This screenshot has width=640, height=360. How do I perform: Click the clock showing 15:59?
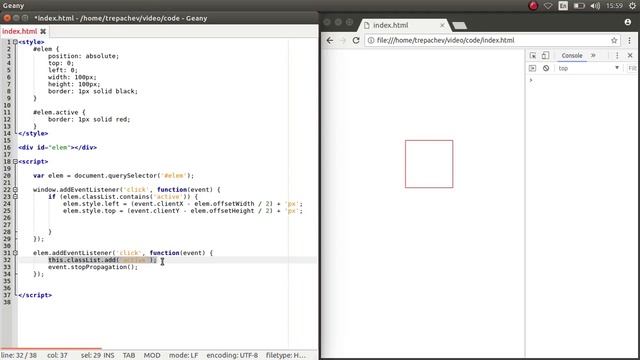[614, 6]
